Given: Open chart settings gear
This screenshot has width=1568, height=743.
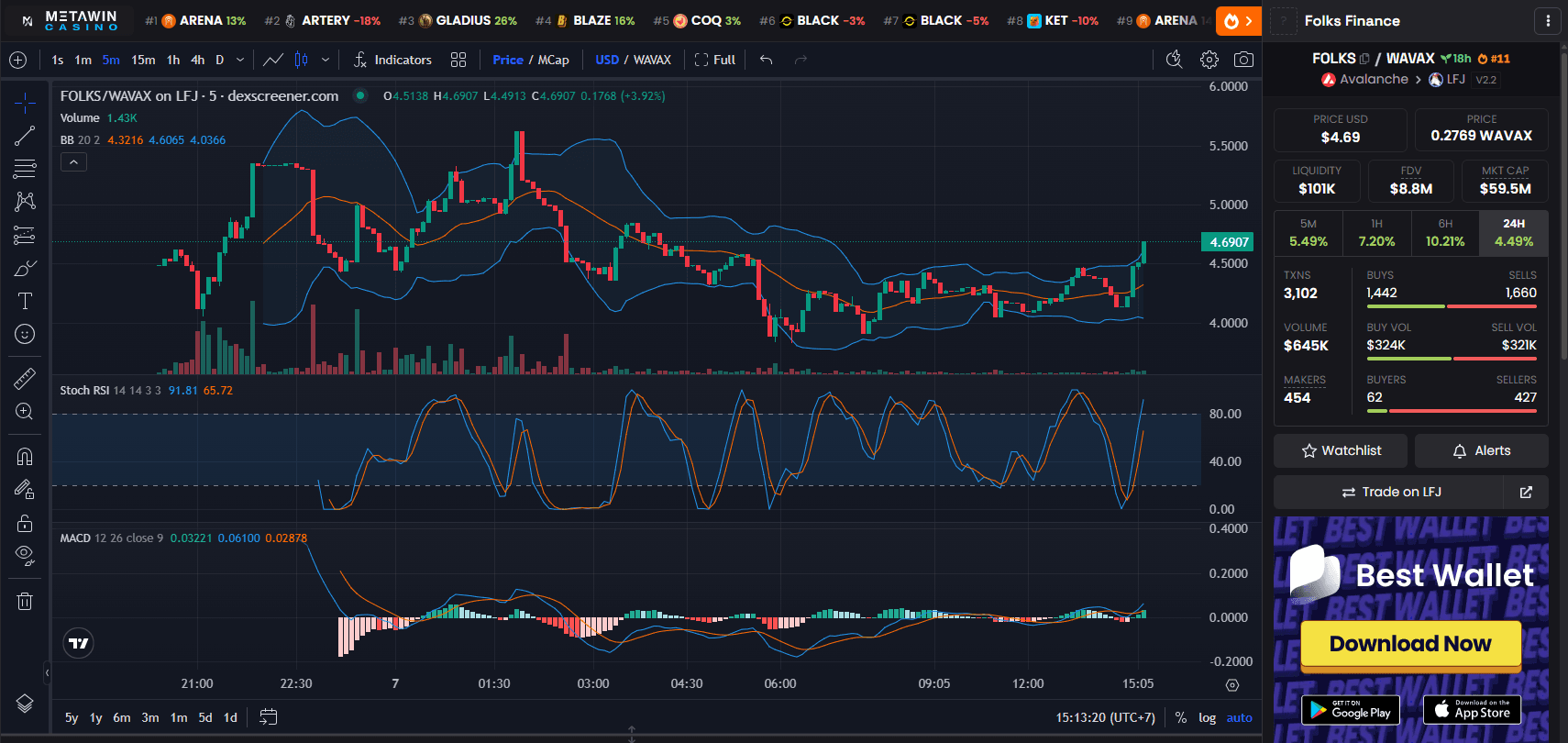Looking at the screenshot, I should (1209, 60).
